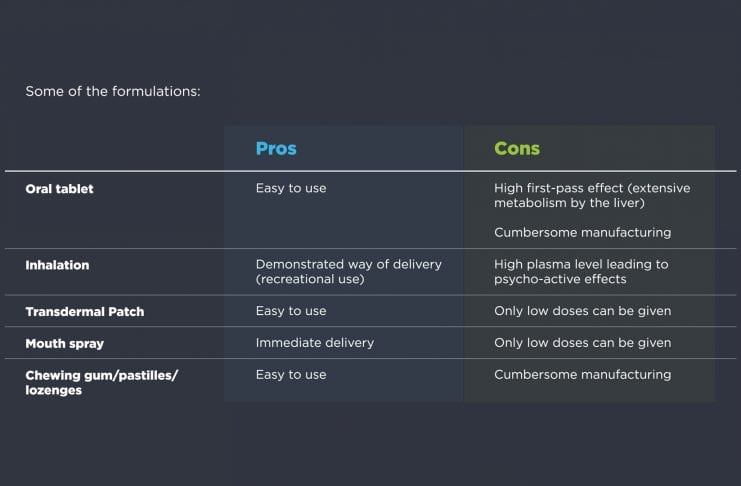
Task: Select the Inhalation row label
Action: (57, 265)
